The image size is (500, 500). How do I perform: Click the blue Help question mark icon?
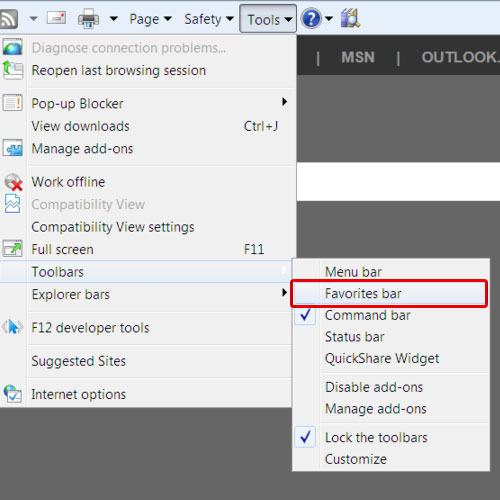coord(311,18)
